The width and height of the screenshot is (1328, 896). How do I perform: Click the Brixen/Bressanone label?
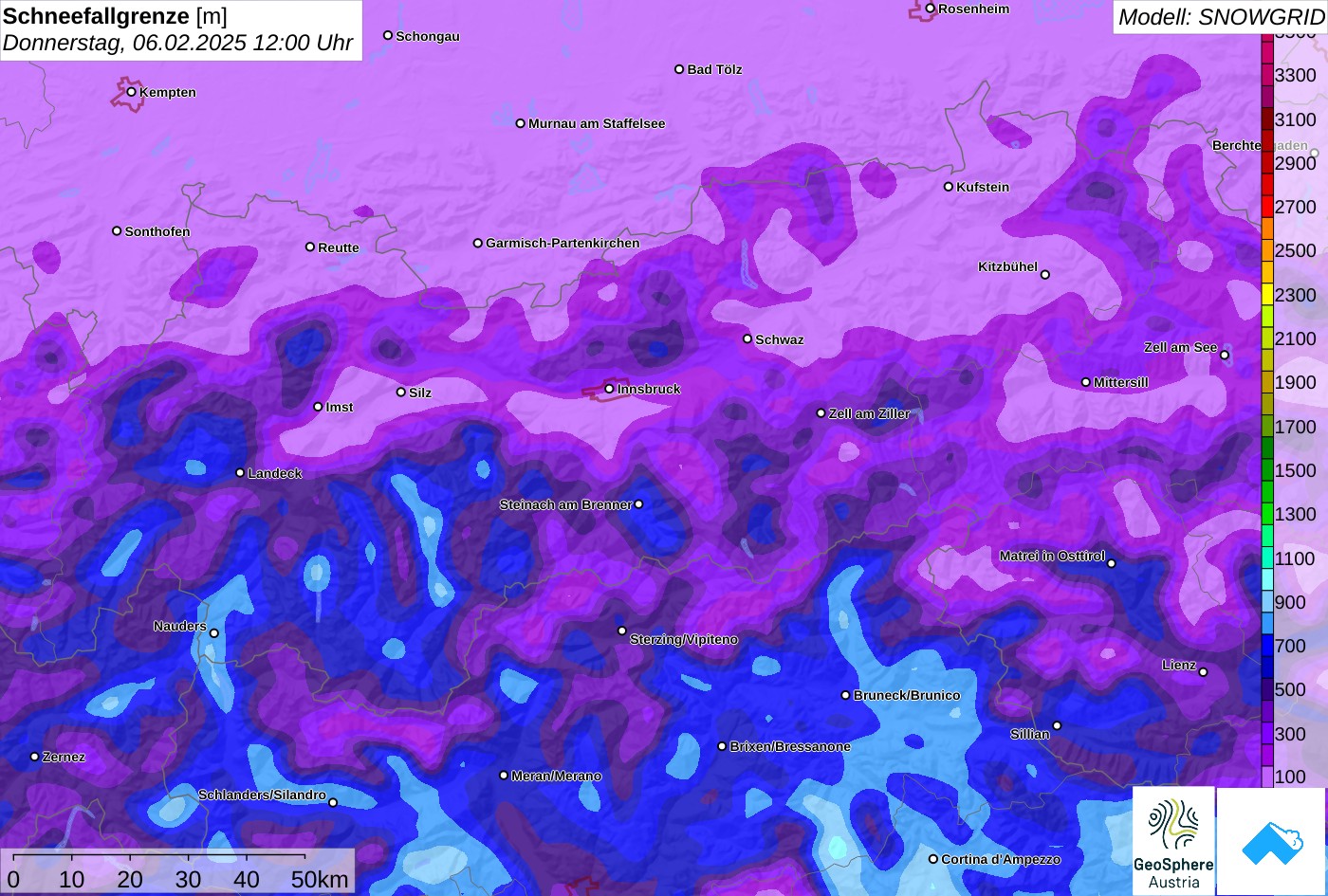pyautogui.click(x=790, y=746)
